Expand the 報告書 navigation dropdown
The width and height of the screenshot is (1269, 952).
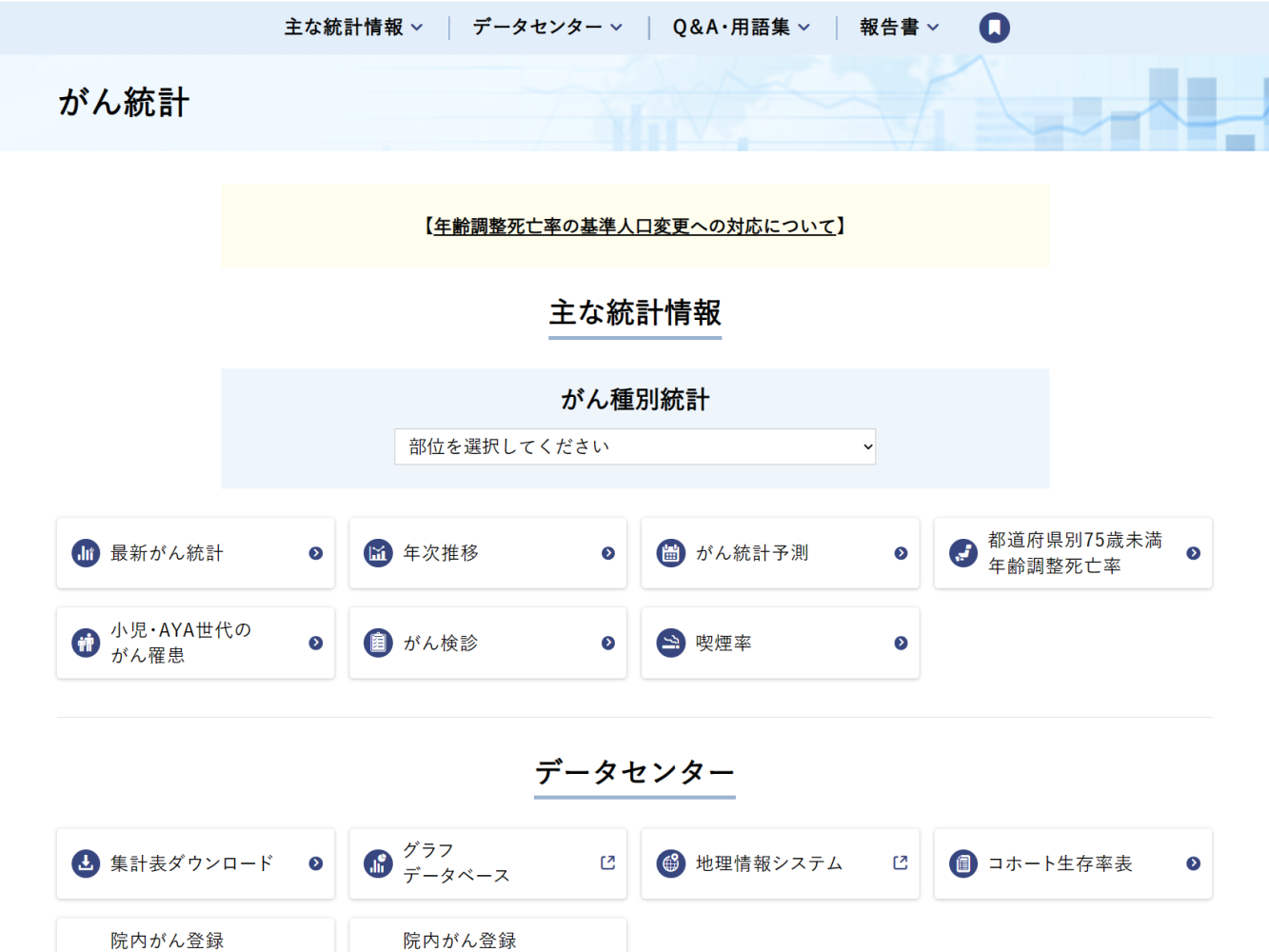[899, 28]
